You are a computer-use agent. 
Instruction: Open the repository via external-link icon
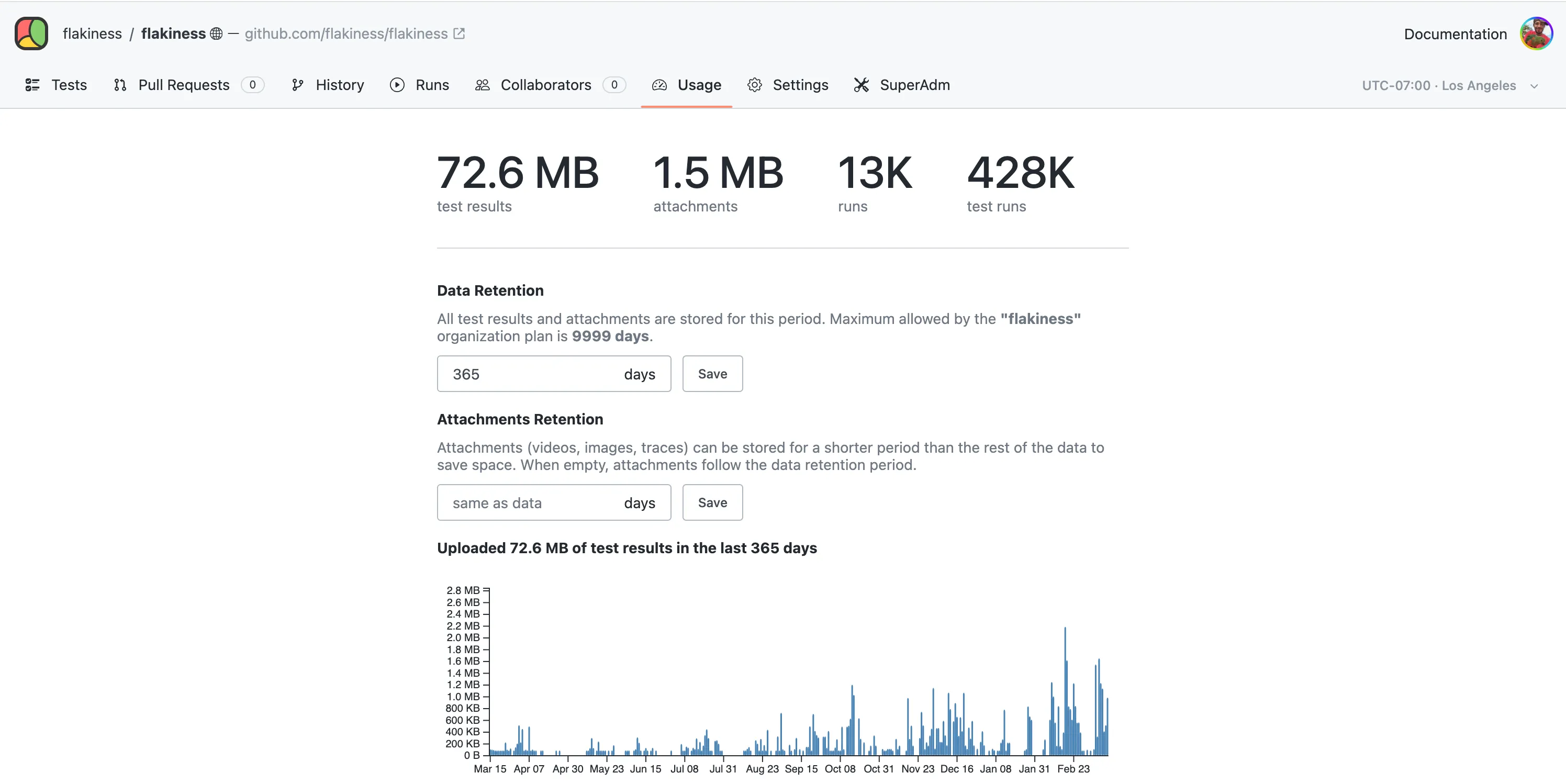[x=459, y=33]
